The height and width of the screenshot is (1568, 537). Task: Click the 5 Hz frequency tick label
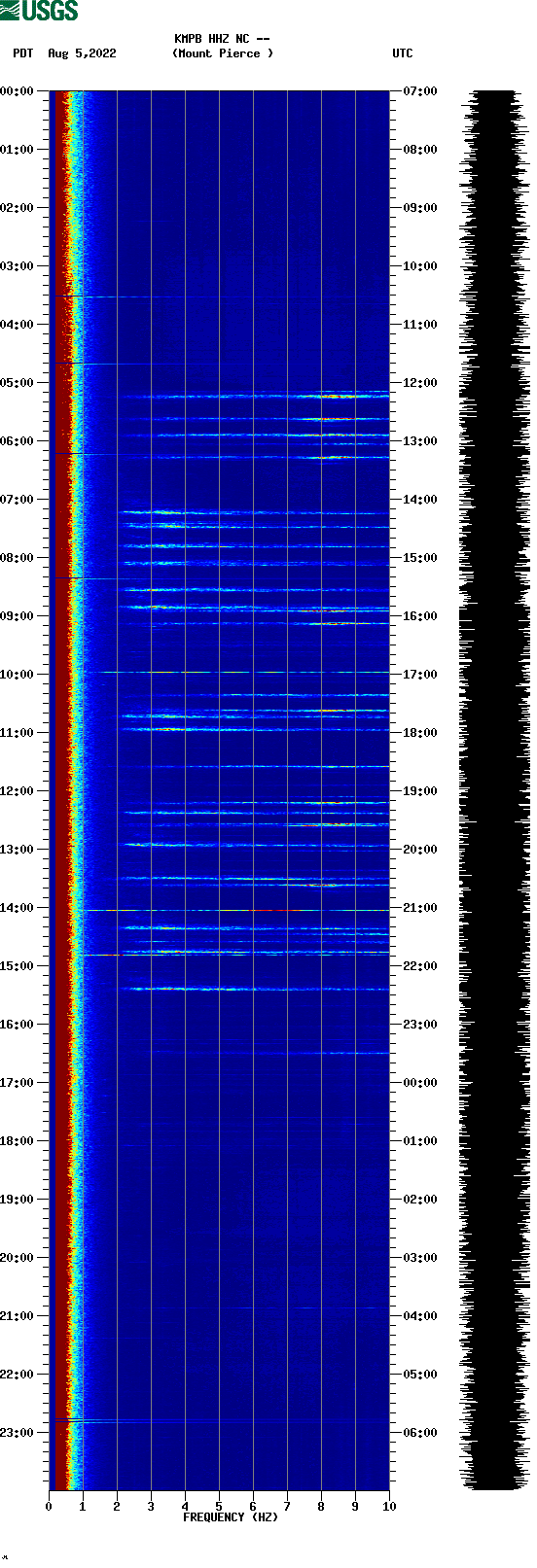(x=219, y=1507)
